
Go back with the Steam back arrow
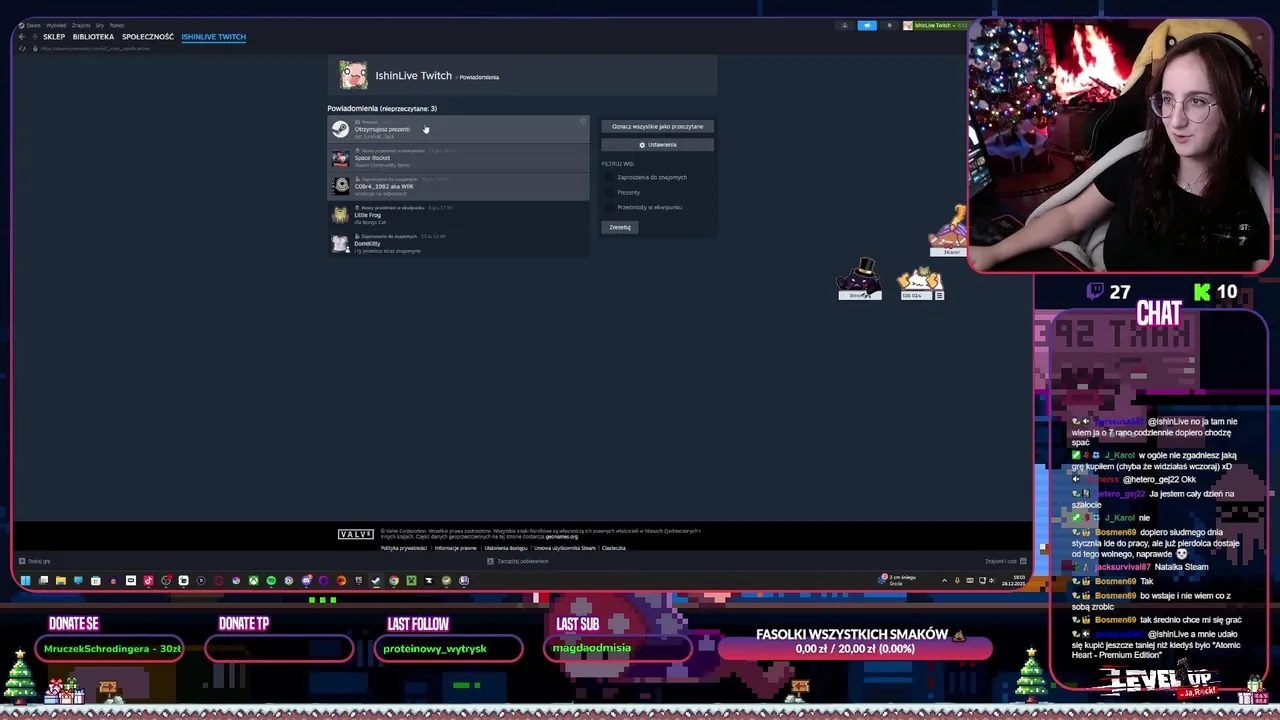point(21,37)
